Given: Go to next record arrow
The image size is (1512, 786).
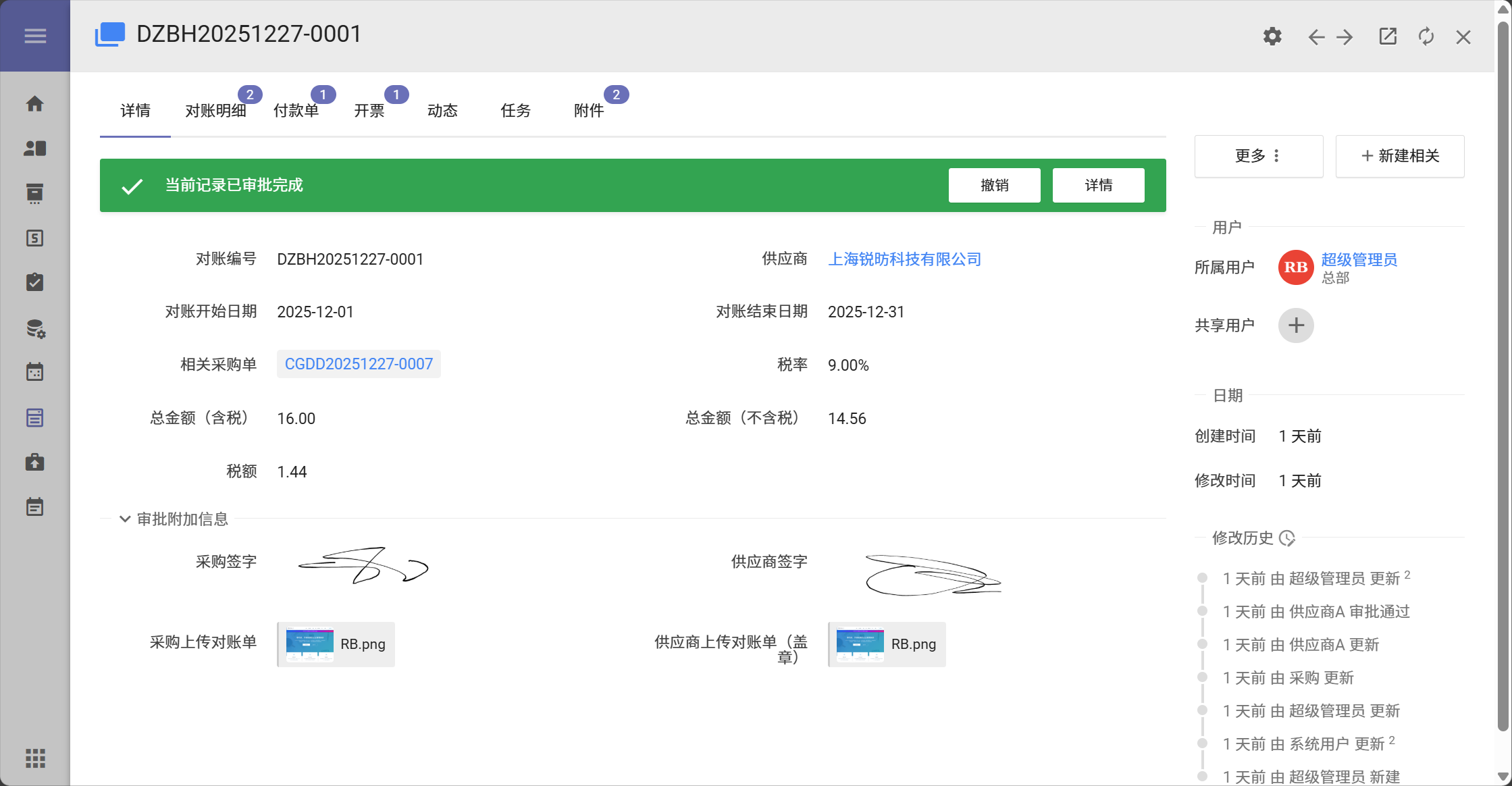Looking at the screenshot, I should (x=1345, y=36).
